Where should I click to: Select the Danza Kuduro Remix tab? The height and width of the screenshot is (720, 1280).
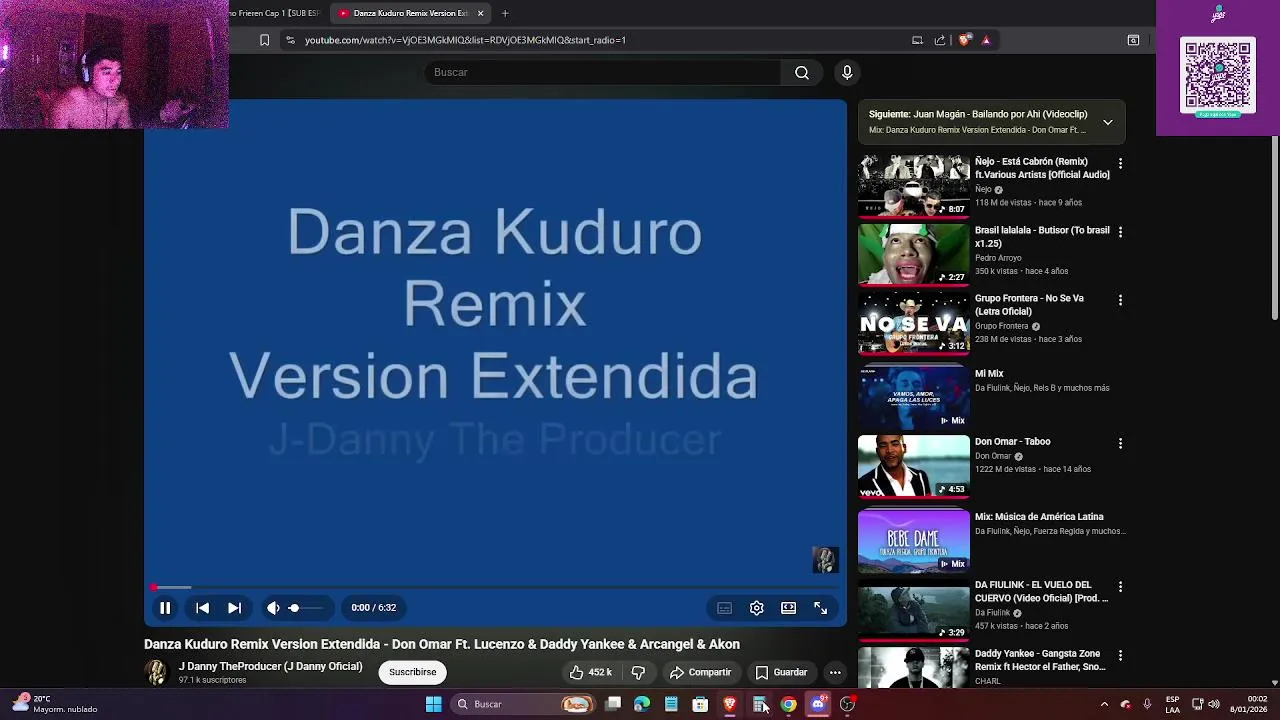click(410, 13)
